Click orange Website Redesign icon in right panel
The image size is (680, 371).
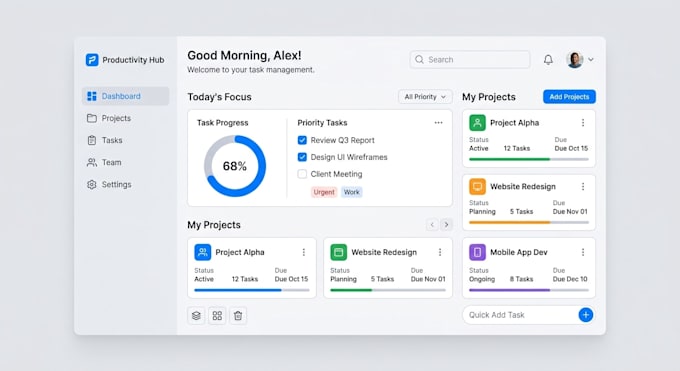point(477,187)
